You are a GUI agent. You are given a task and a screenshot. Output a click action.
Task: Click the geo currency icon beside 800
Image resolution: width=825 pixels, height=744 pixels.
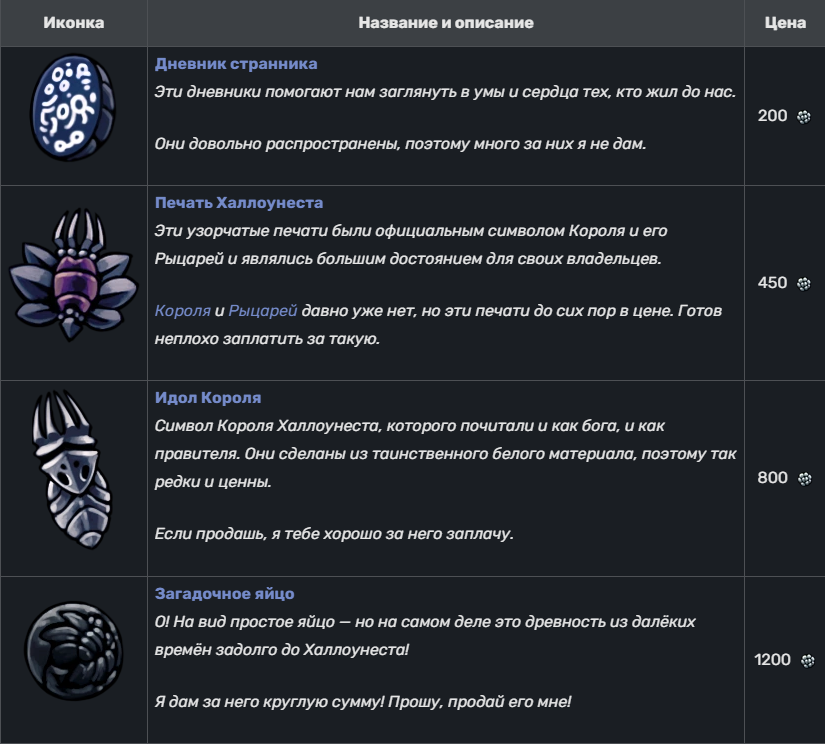coord(804,478)
